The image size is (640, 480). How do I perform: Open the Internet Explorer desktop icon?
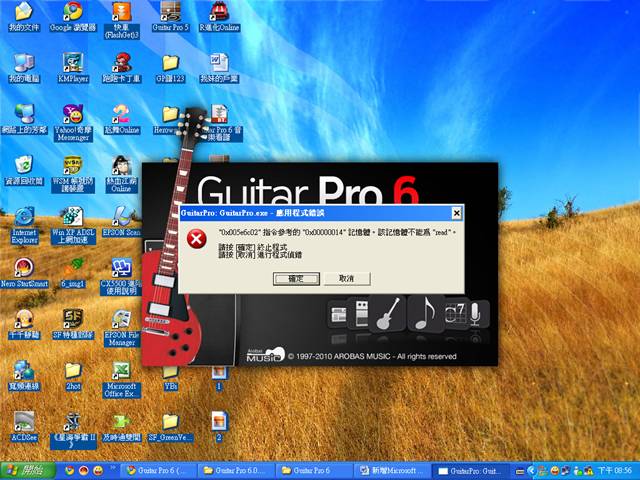(x=24, y=225)
